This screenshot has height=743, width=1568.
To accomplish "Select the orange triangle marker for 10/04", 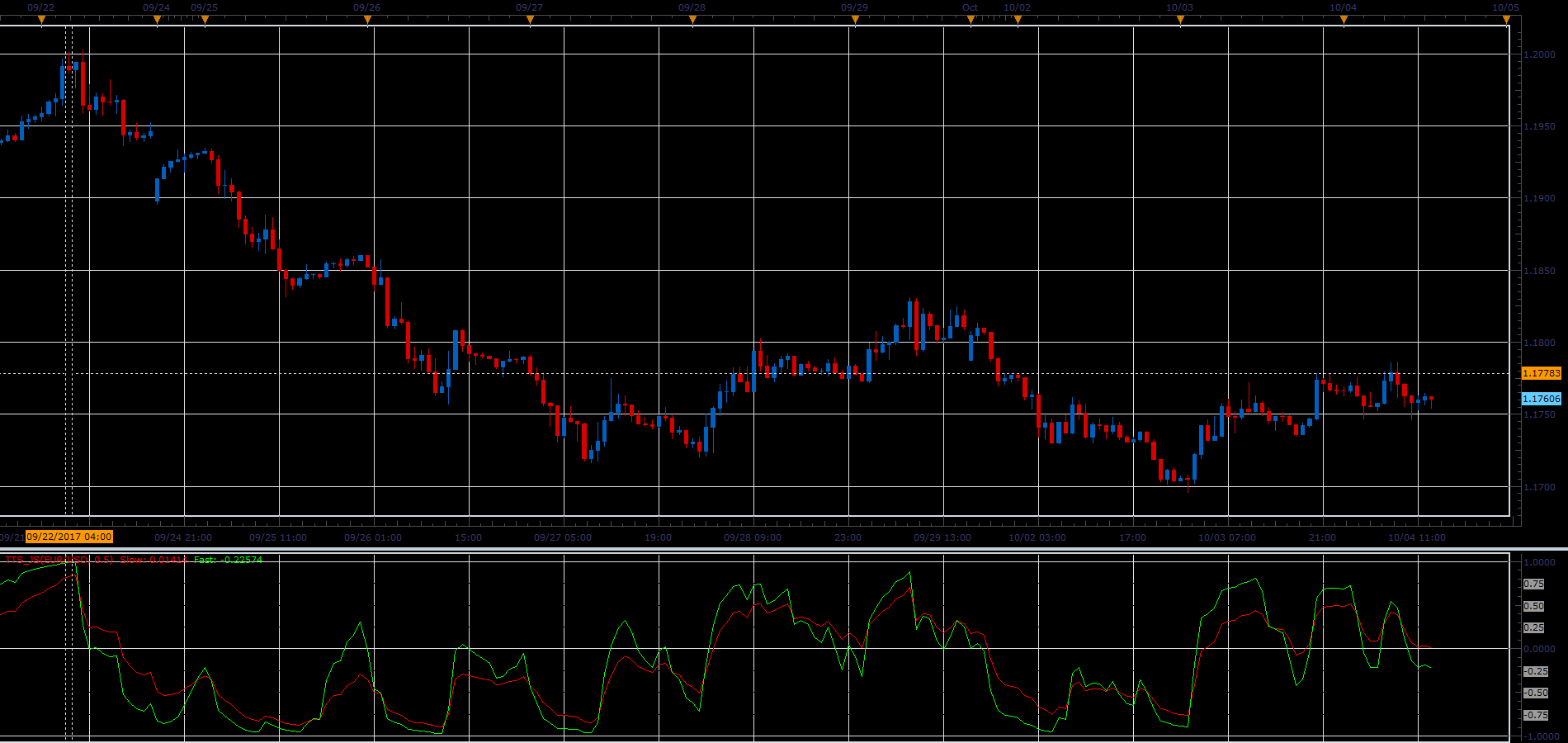I will (1344, 21).
